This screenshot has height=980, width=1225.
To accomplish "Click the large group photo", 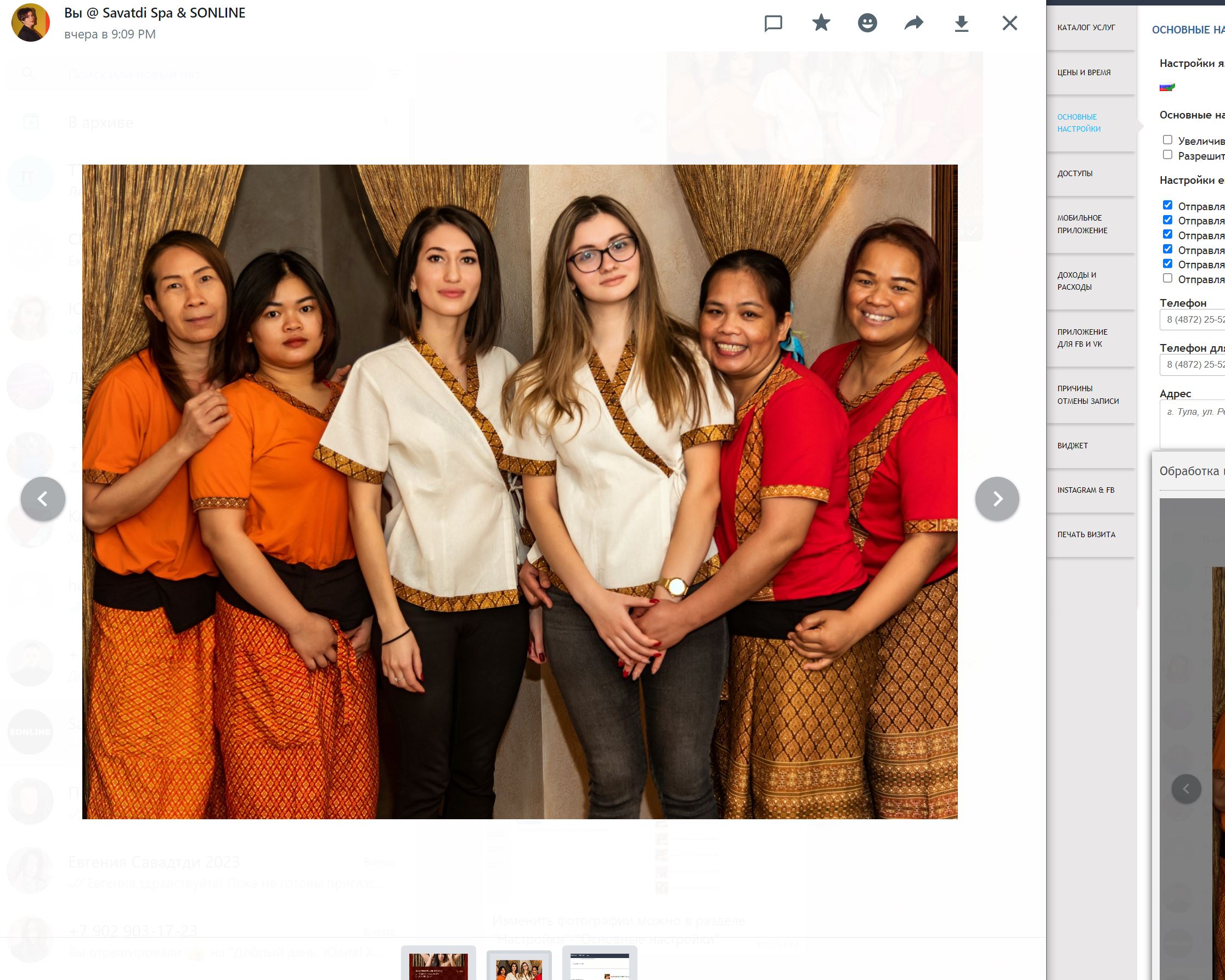I will pos(520,492).
